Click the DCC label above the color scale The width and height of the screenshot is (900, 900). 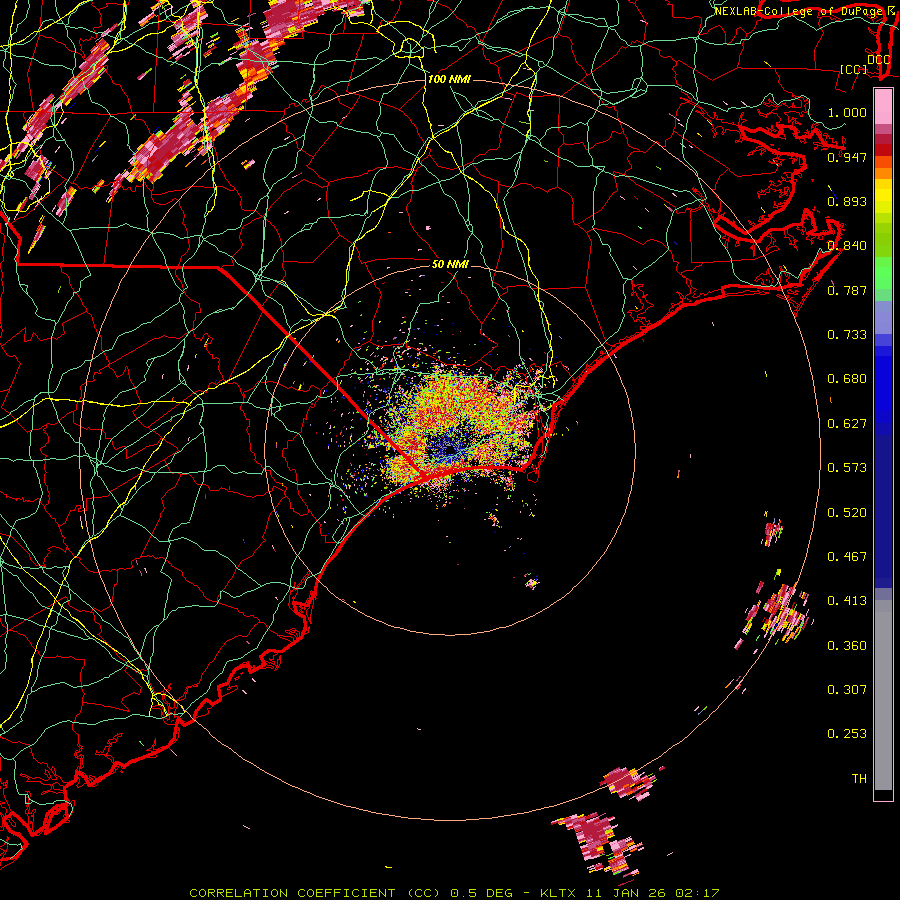pos(878,60)
